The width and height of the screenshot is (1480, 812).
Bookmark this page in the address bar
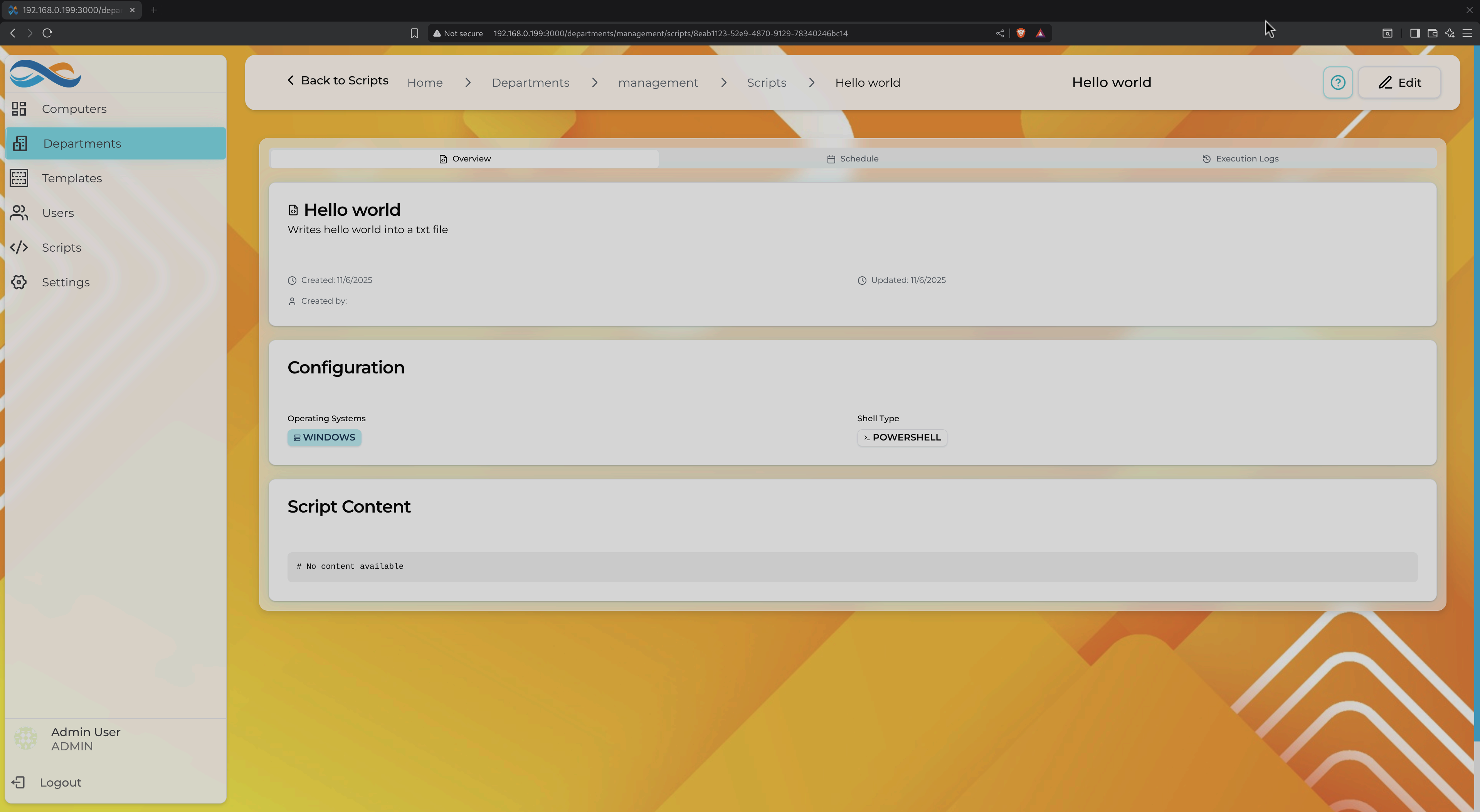tap(414, 33)
